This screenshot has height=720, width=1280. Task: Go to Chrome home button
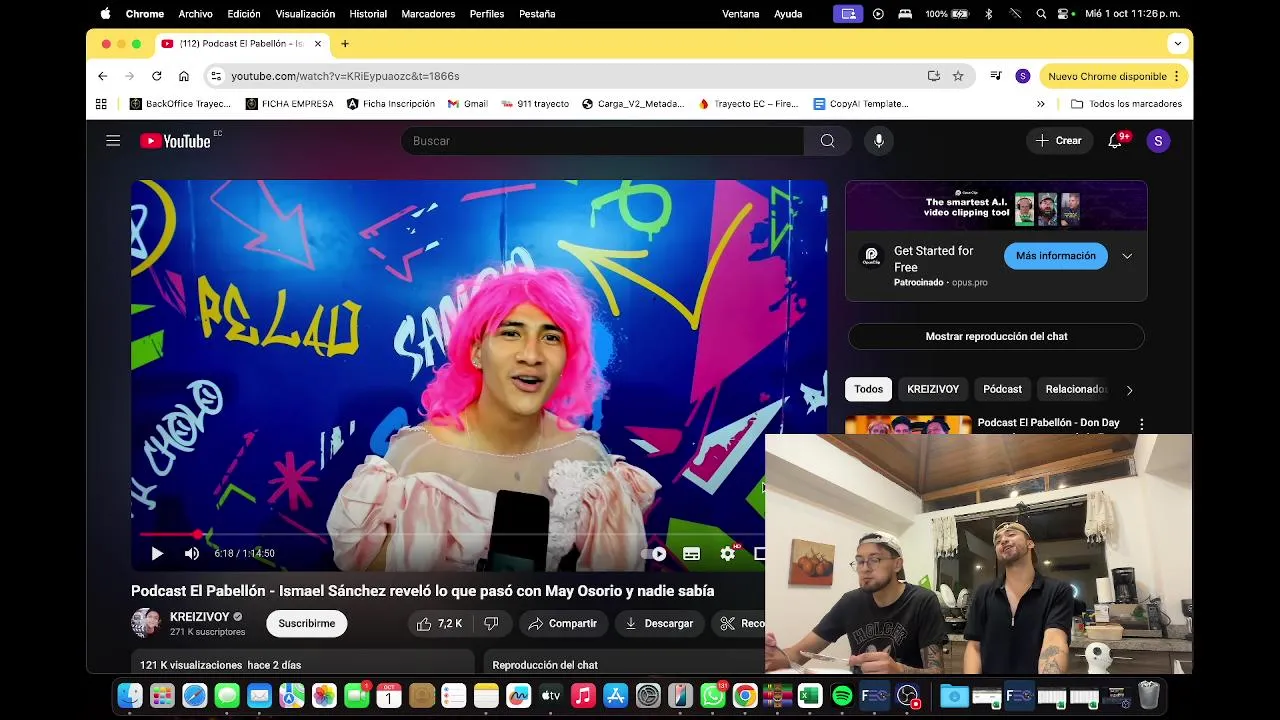pyautogui.click(x=184, y=76)
